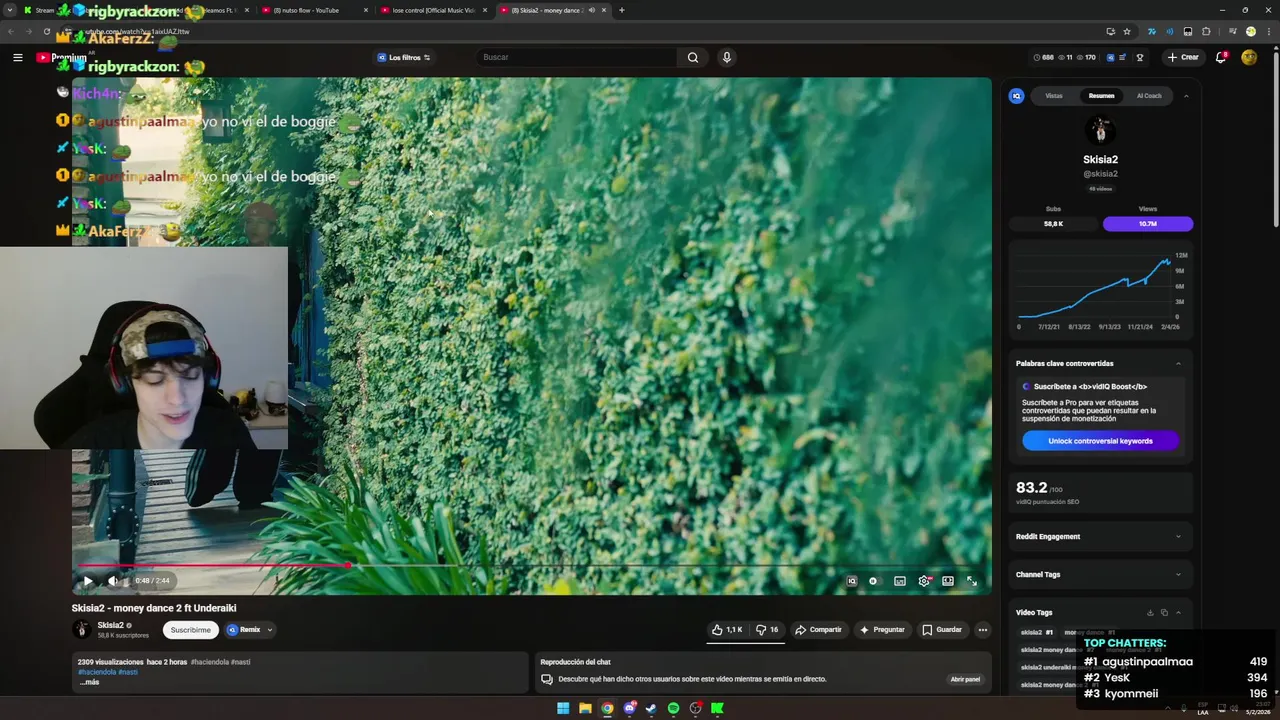Click Unlock controversial keywords button

(x=1100, y=441)
